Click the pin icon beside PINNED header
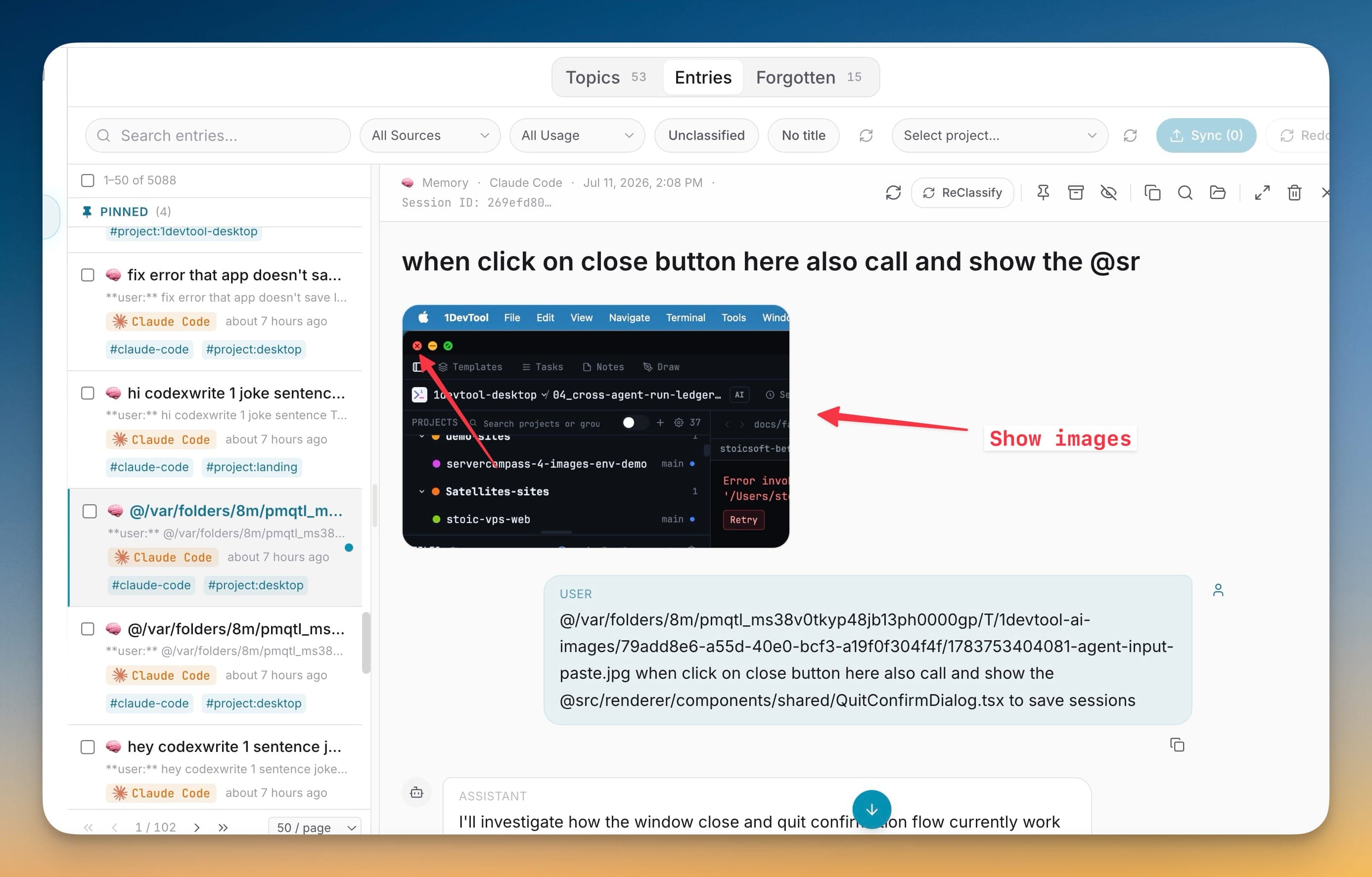The height and width of the screenshot is (877, 1372). 87,212
